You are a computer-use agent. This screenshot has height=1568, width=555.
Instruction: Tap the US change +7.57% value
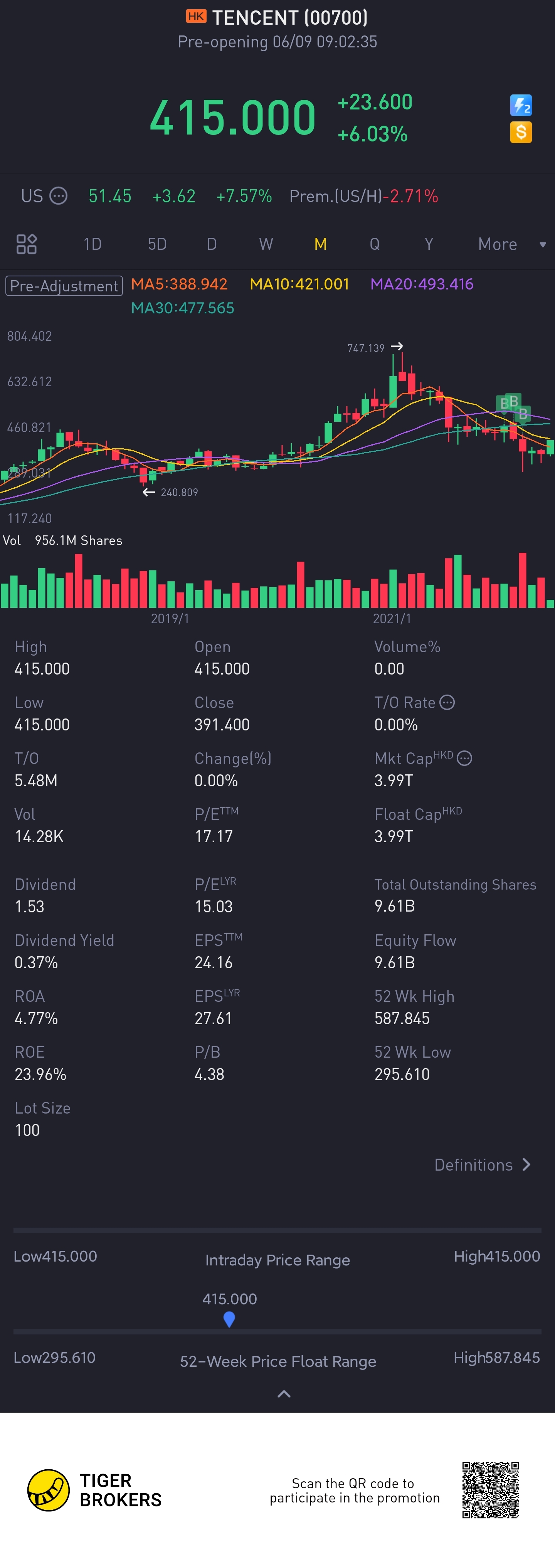point(244,196)
